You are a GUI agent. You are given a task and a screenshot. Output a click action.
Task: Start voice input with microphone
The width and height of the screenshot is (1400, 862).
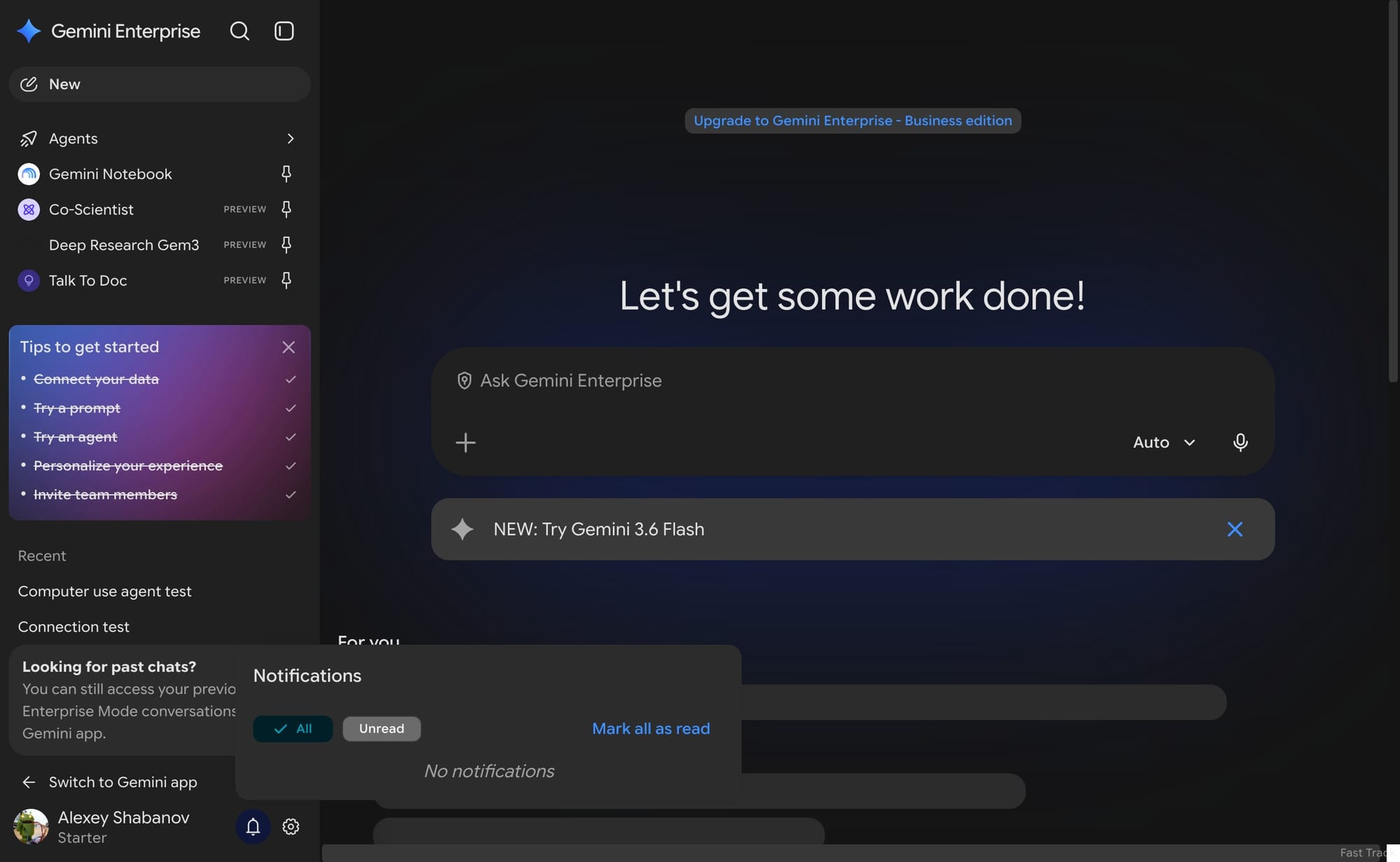coord(1240,442)
